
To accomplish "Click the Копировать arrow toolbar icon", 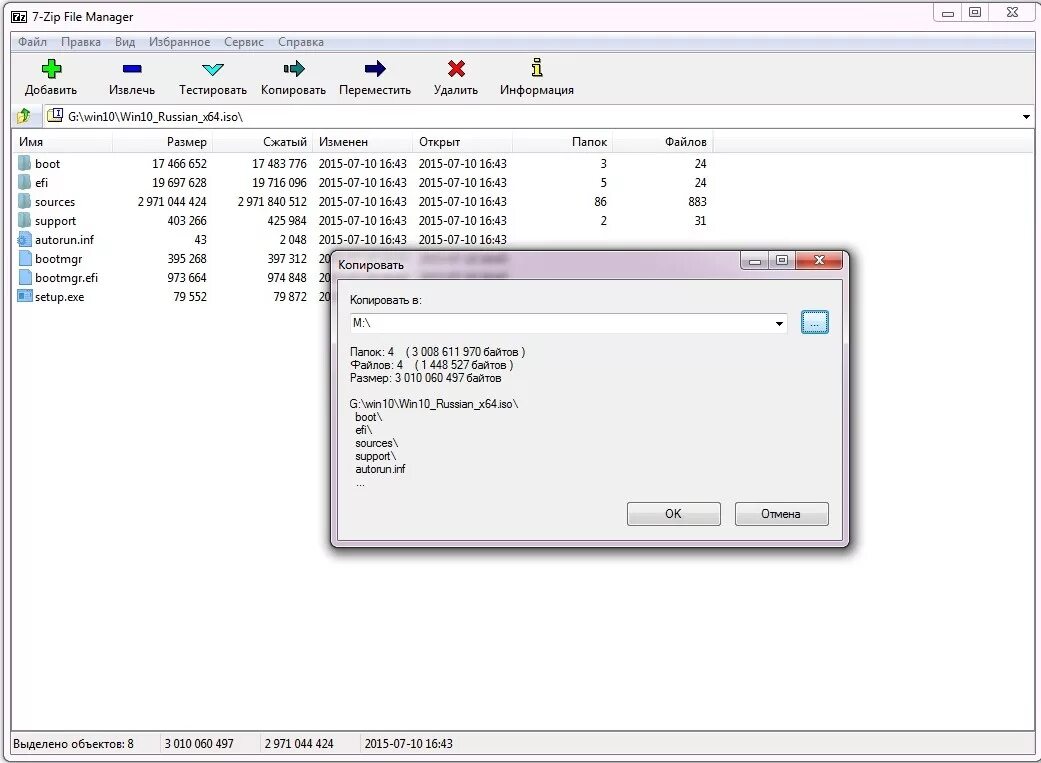I will click(x=293, y=68).
